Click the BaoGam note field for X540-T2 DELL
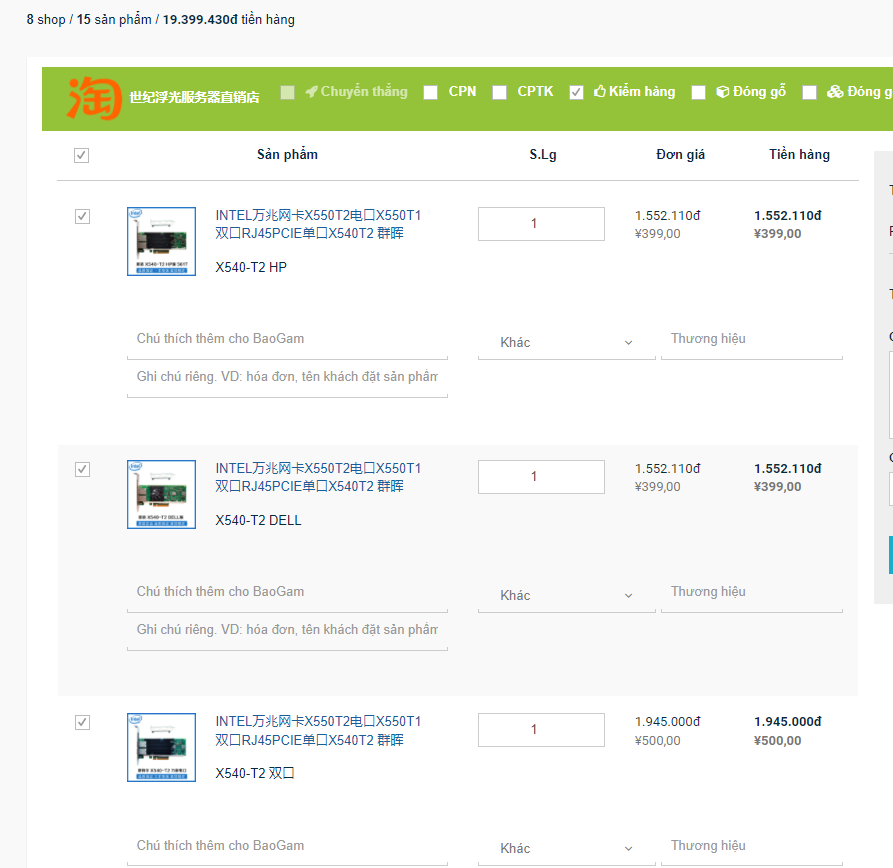 pos(287,592)
